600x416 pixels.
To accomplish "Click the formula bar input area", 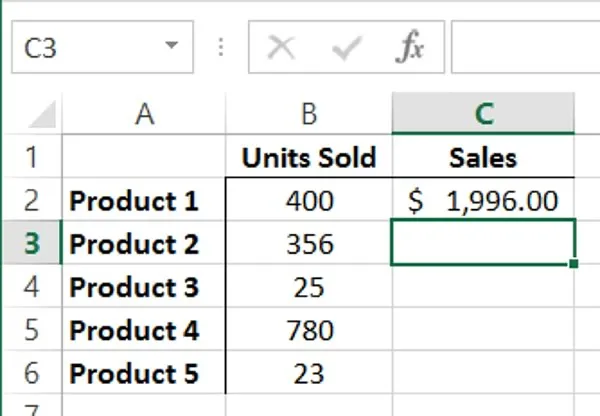I will point(525,48).
